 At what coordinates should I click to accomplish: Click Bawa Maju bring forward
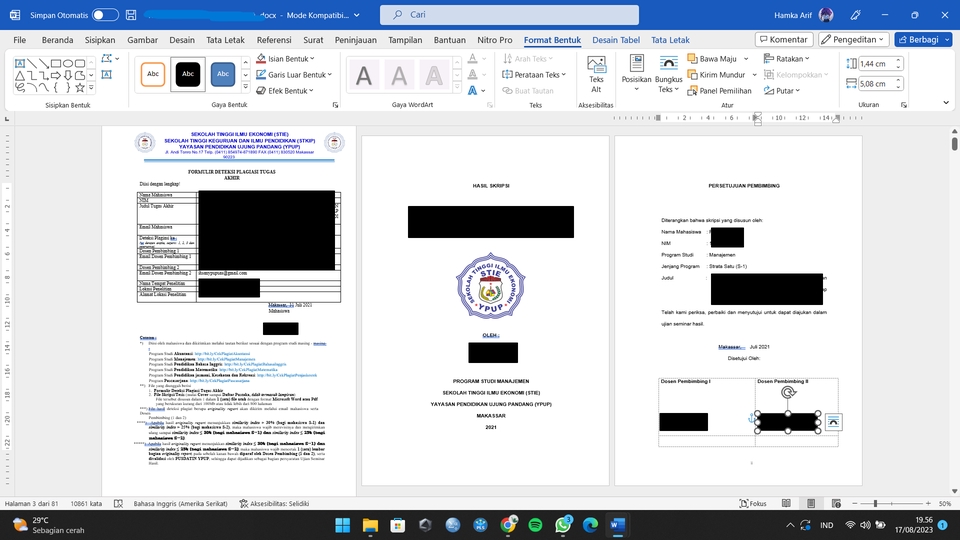712,59
